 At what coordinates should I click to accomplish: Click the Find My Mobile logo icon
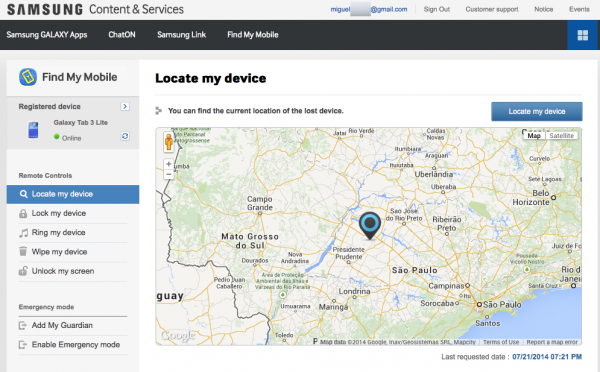(28, 77)
